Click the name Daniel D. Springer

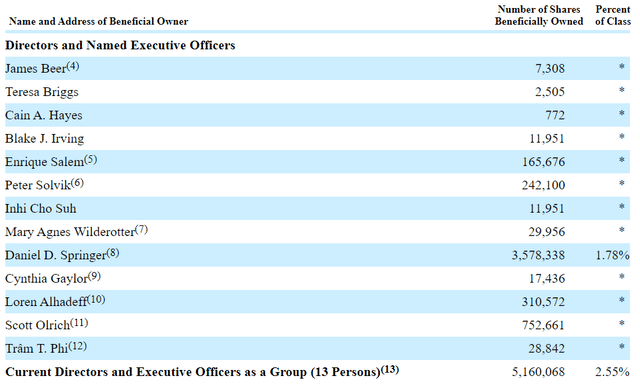click(56, 255)
